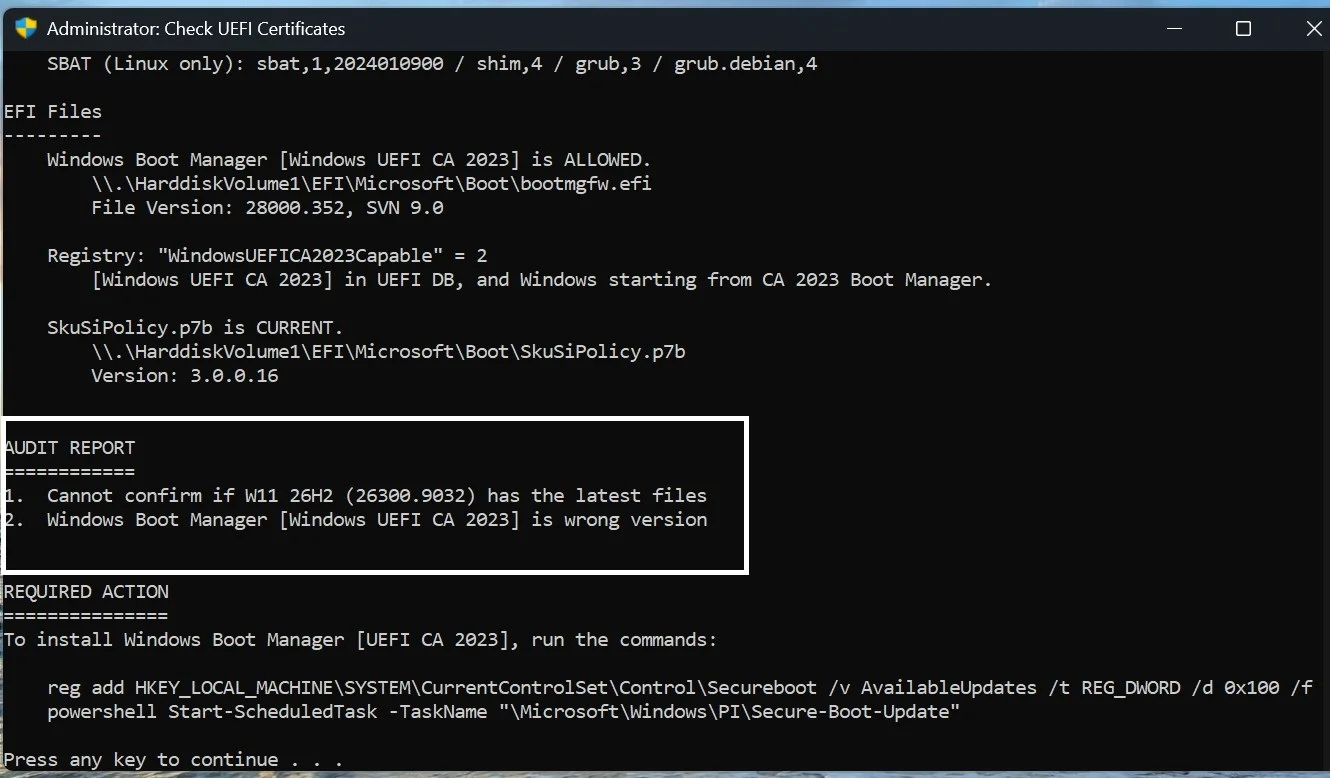Screen dimensions: 1330x778
Task: Click the 'REQUIRED ACTION' heading
Action: [86, 591]
